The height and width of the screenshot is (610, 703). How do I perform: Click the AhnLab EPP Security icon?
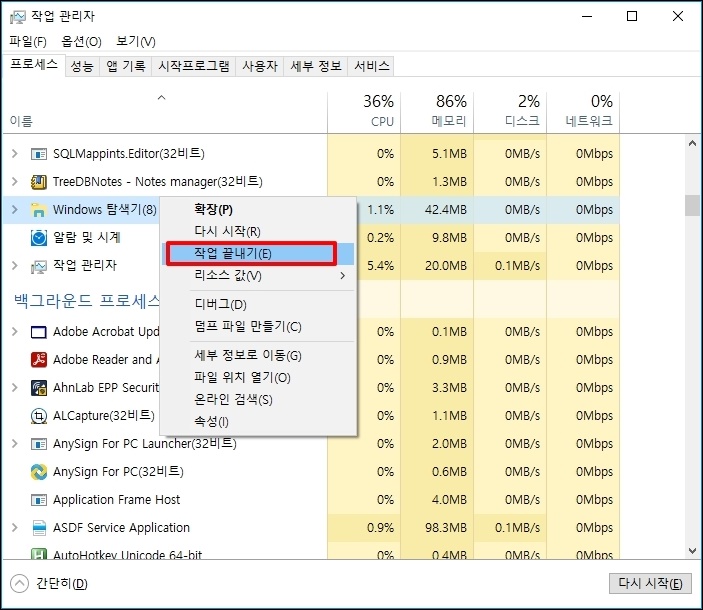39,388
